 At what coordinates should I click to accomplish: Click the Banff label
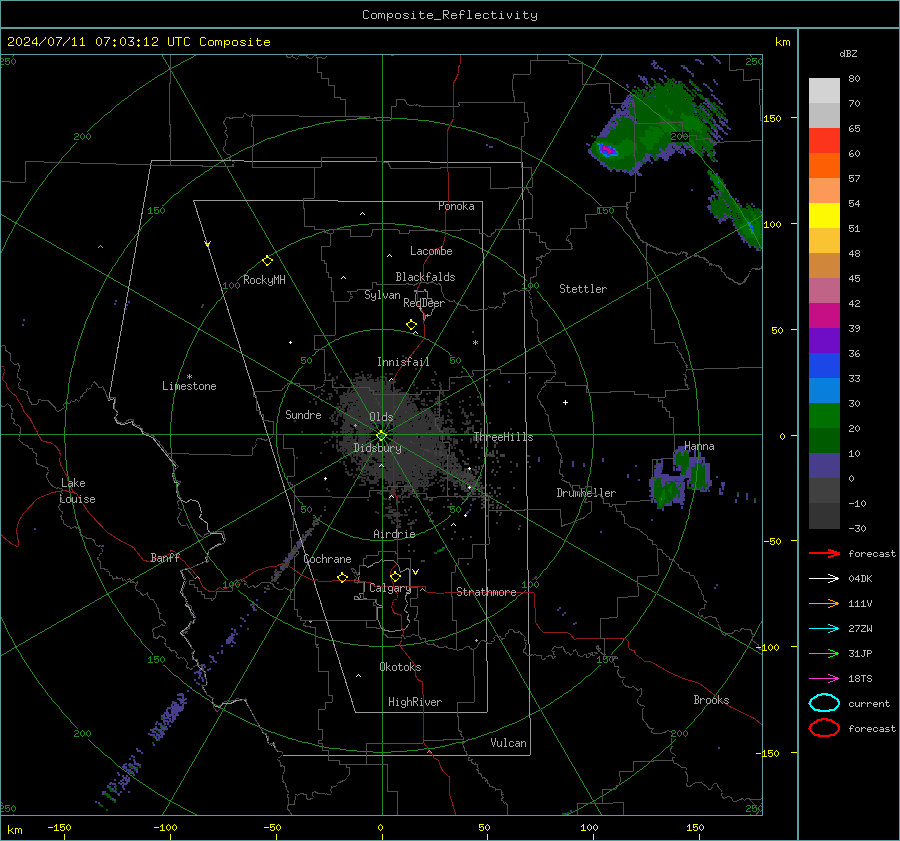tap(165, 557)
